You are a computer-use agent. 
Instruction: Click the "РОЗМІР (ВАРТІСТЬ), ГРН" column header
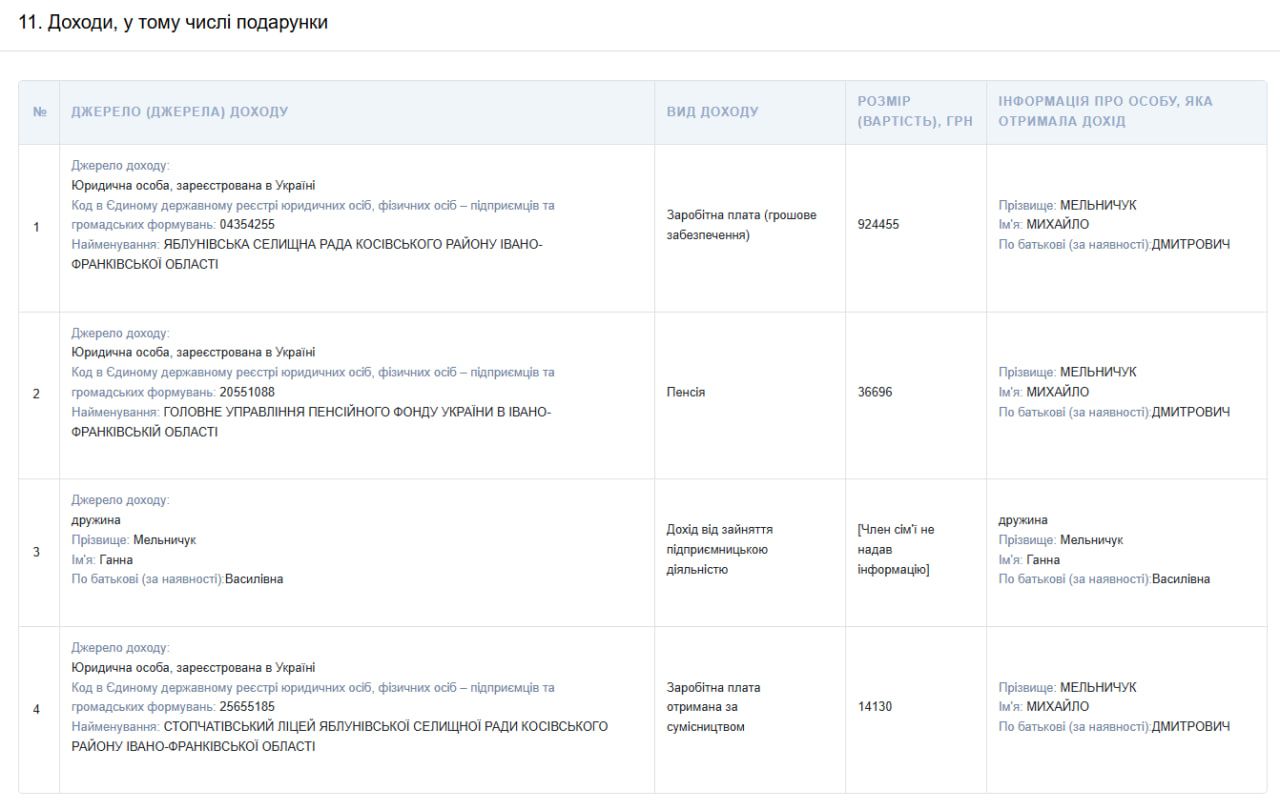[914, 111]
